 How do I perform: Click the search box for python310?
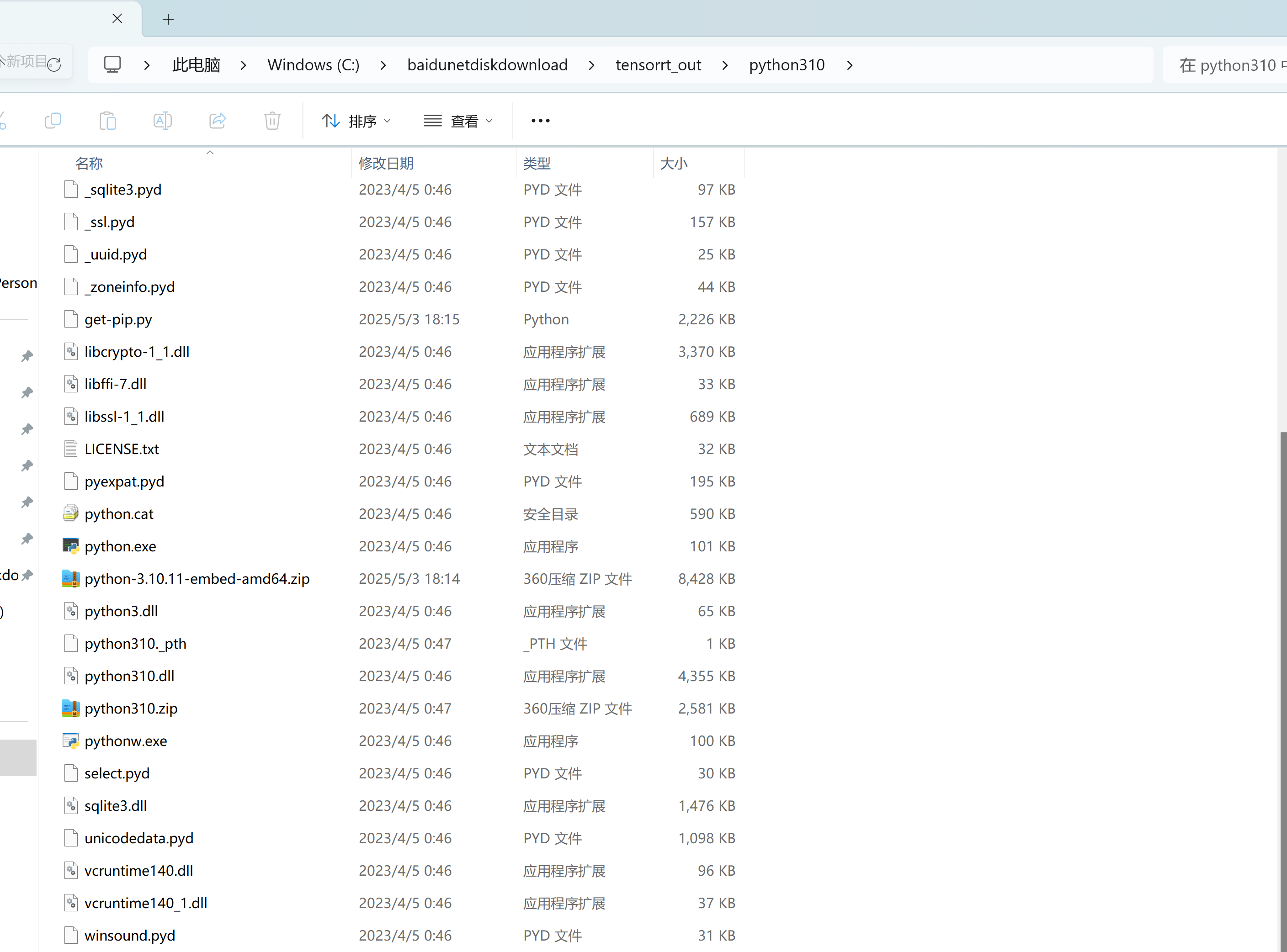1225,65
